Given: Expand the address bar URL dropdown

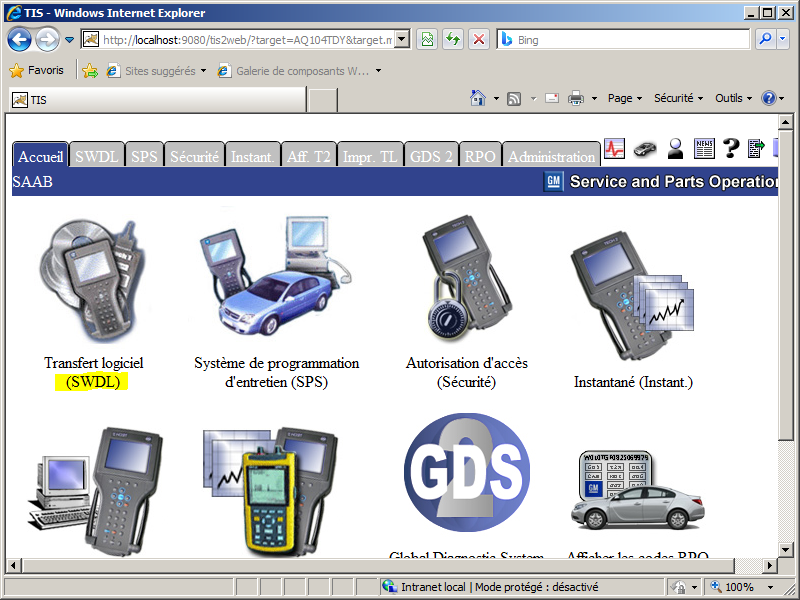Looking at the screenshot, I should tap(402, 39).
